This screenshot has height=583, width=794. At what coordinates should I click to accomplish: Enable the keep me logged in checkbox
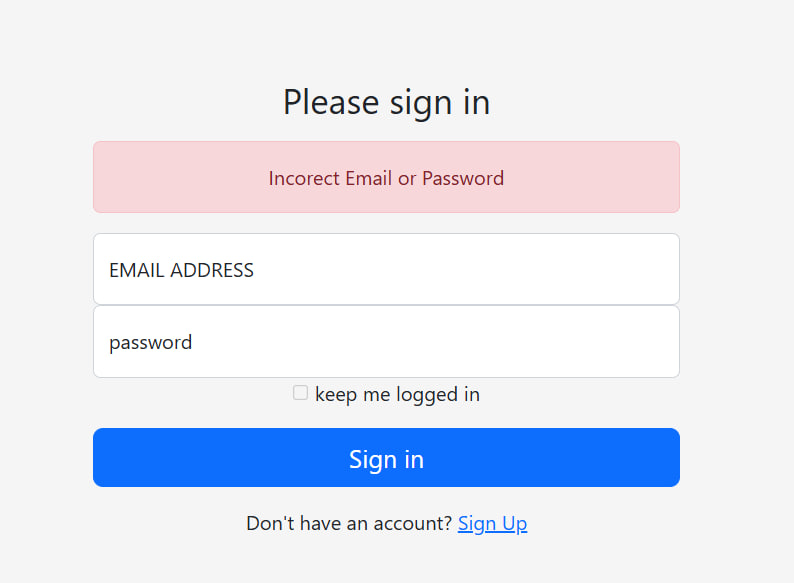coord(300,393)
